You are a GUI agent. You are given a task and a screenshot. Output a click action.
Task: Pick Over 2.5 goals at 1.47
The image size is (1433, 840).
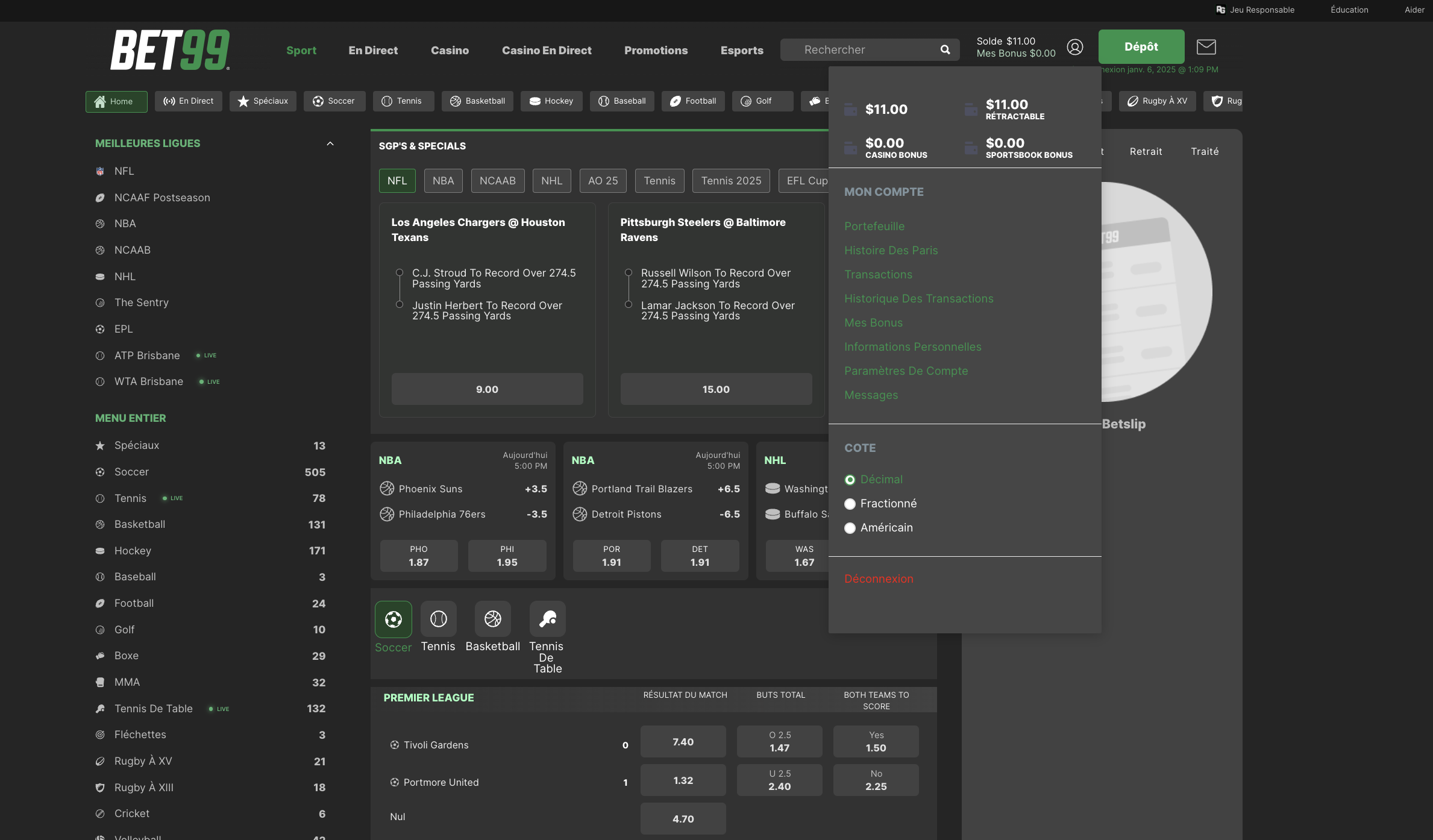pos(779,742)
